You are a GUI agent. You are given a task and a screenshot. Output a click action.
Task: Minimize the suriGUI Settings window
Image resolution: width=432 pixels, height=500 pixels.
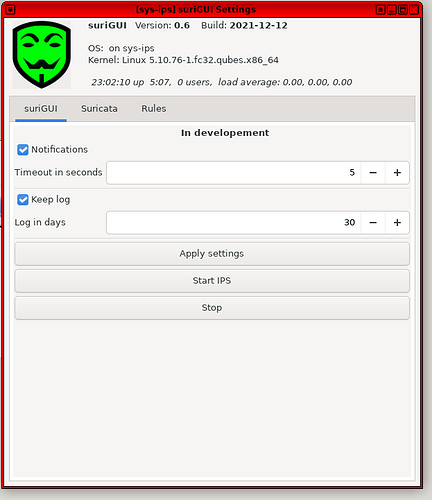392,10
